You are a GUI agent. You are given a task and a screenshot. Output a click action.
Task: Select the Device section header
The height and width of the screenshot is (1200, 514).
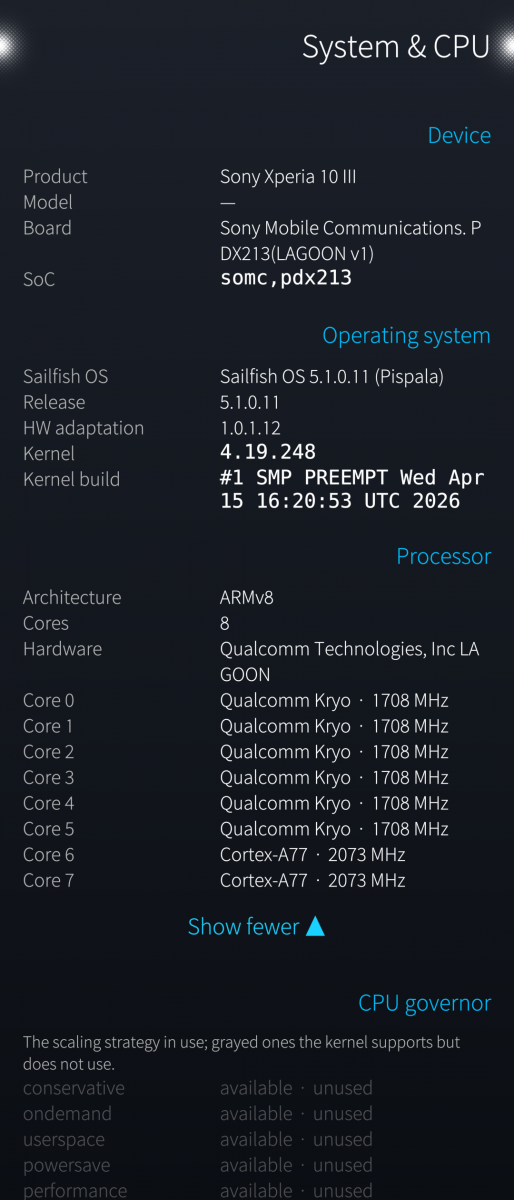coord(459,135)
